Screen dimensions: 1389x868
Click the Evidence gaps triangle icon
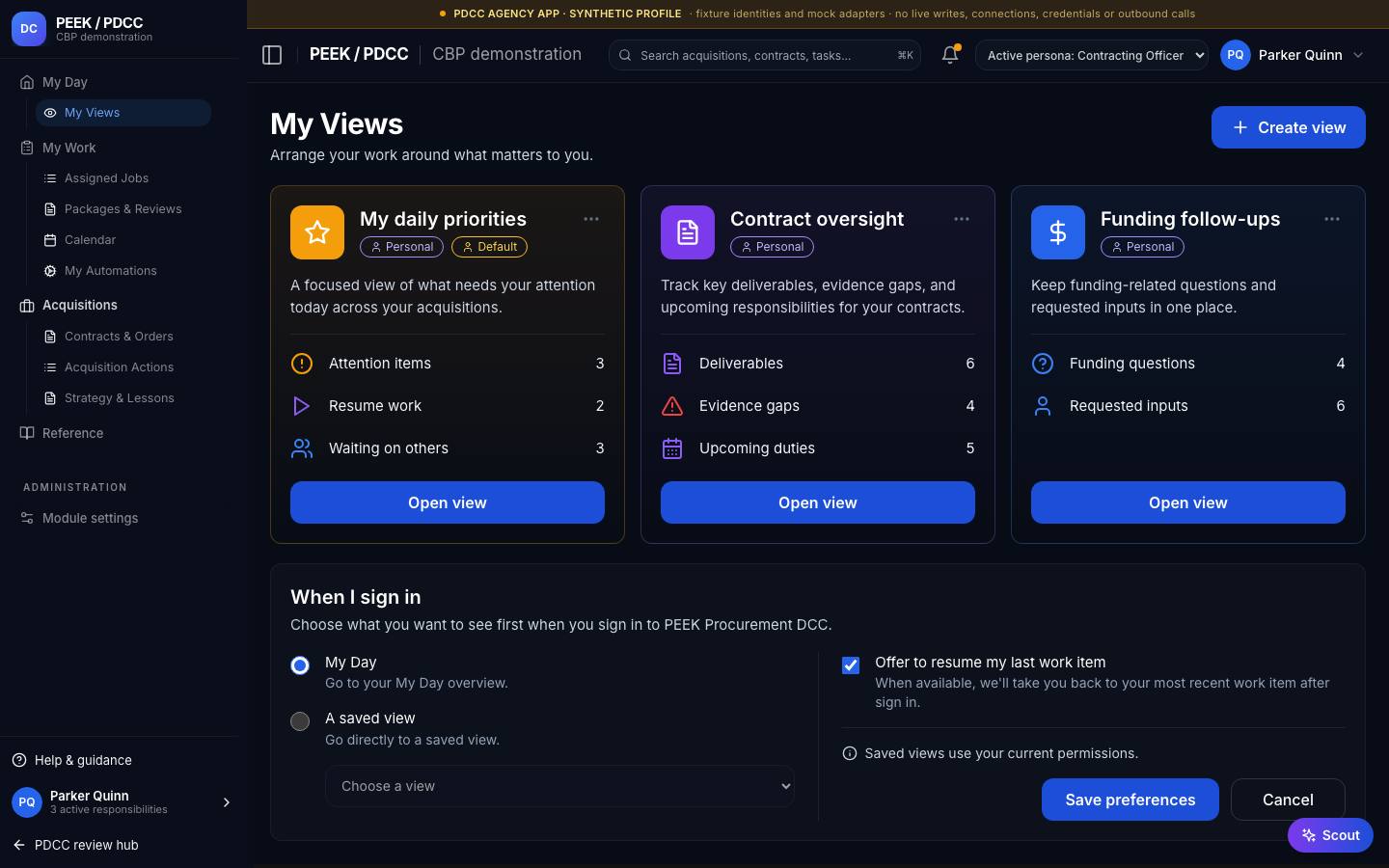(672, 406)
